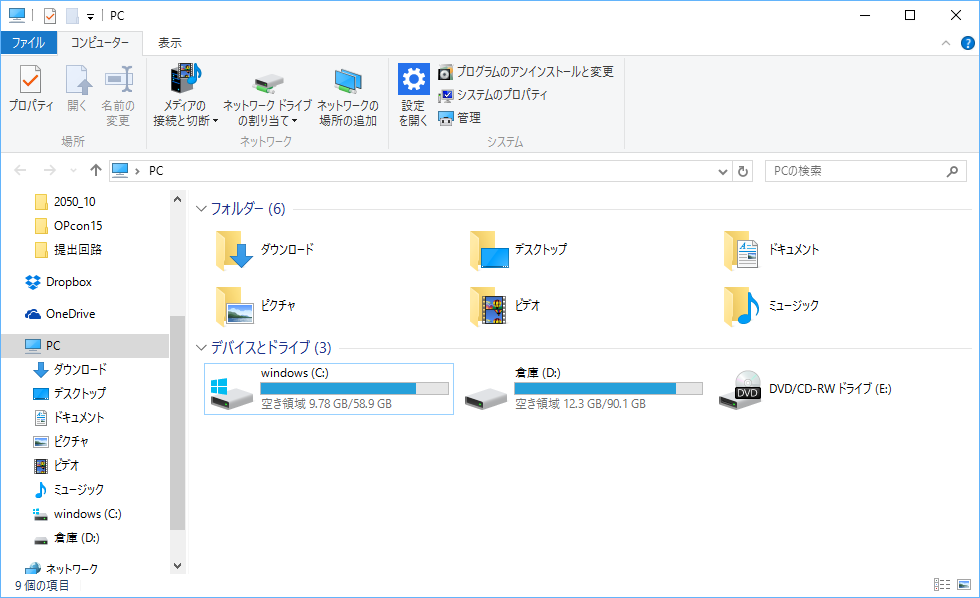
Task: Collapse the デバイスとドライブ (3) group
Action: (201, 347)
